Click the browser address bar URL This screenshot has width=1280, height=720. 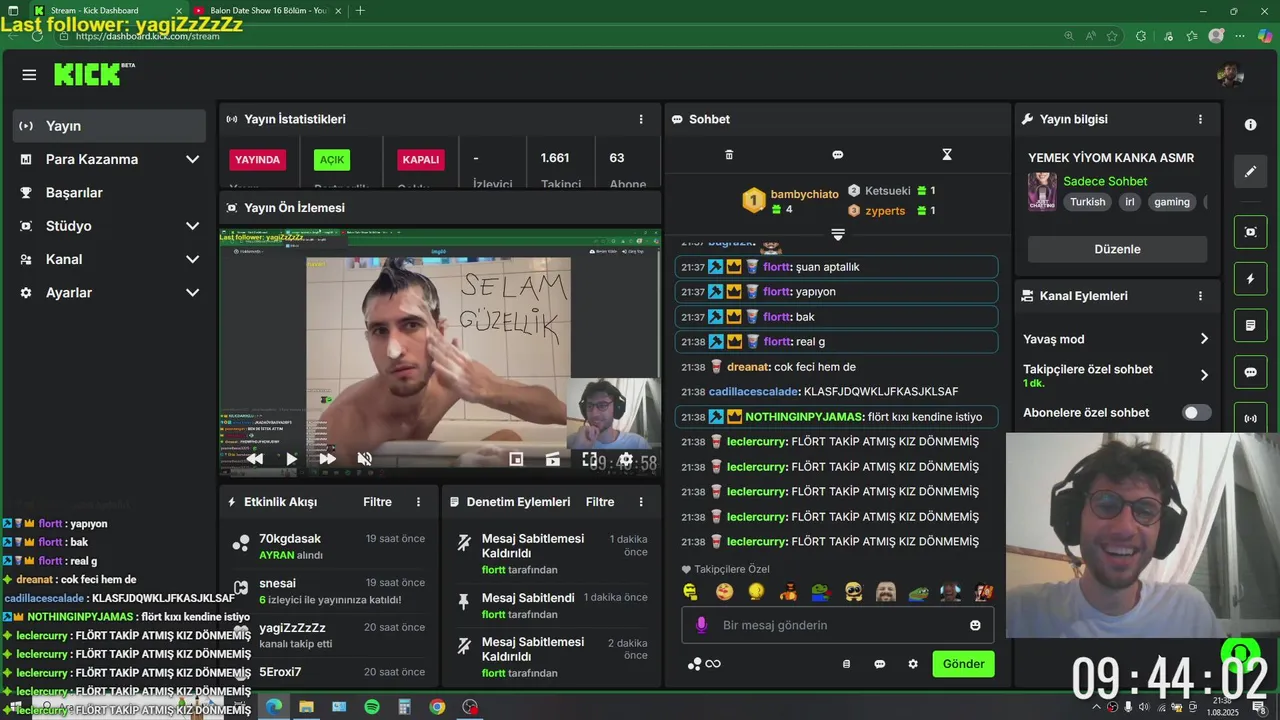(147, 36)
